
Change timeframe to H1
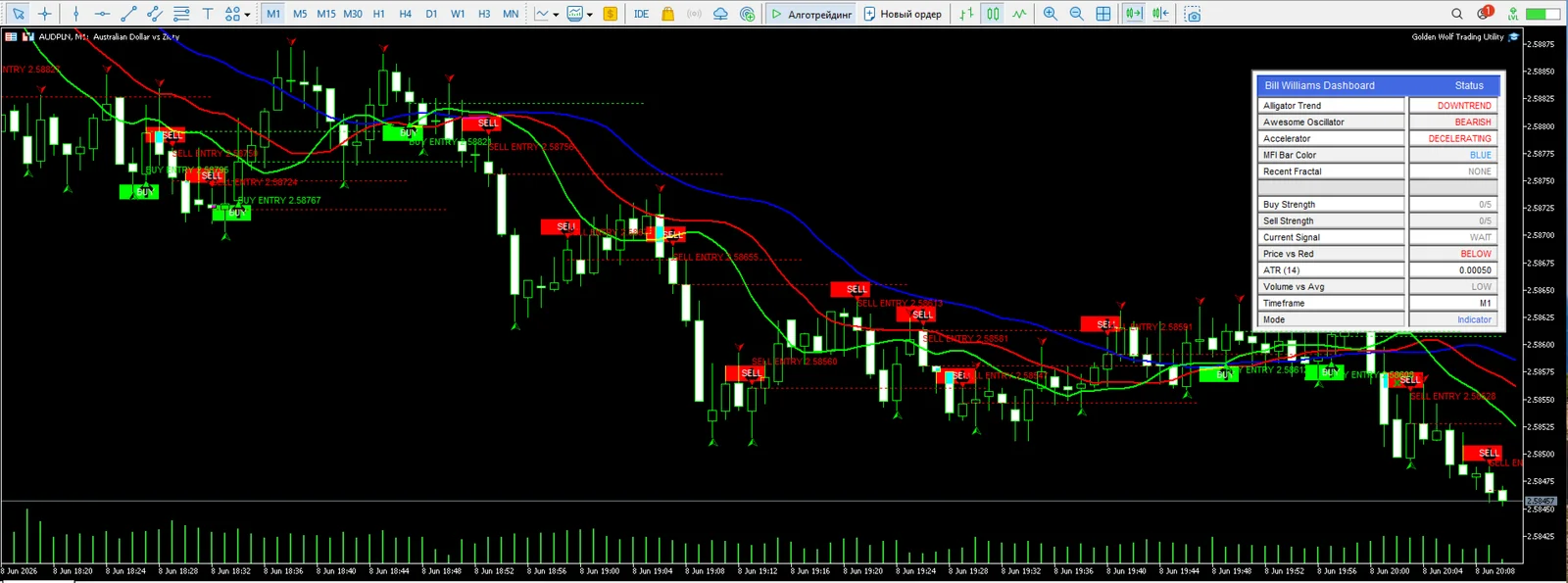(379, 14)
